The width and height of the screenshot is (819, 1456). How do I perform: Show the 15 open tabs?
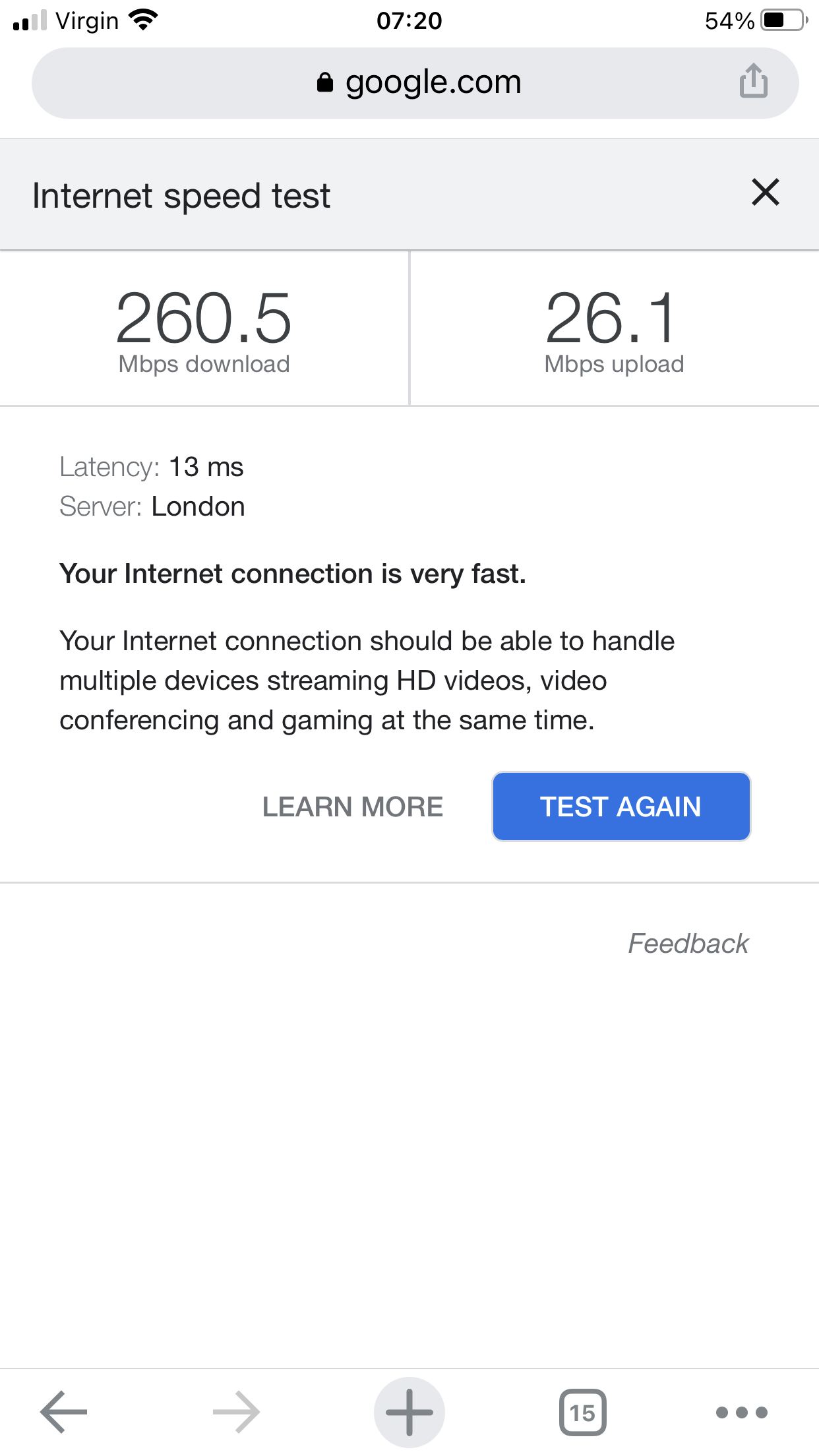pos(582,1412)
